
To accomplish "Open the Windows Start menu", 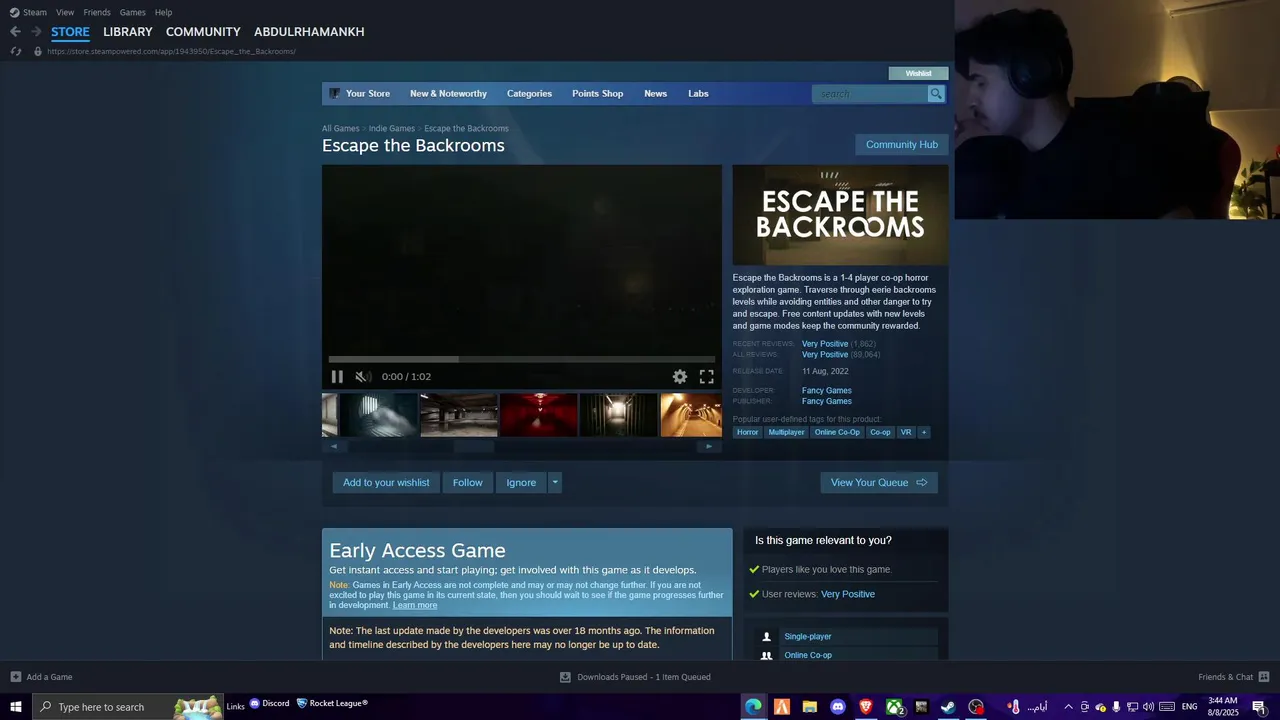I will coord(16,707).
